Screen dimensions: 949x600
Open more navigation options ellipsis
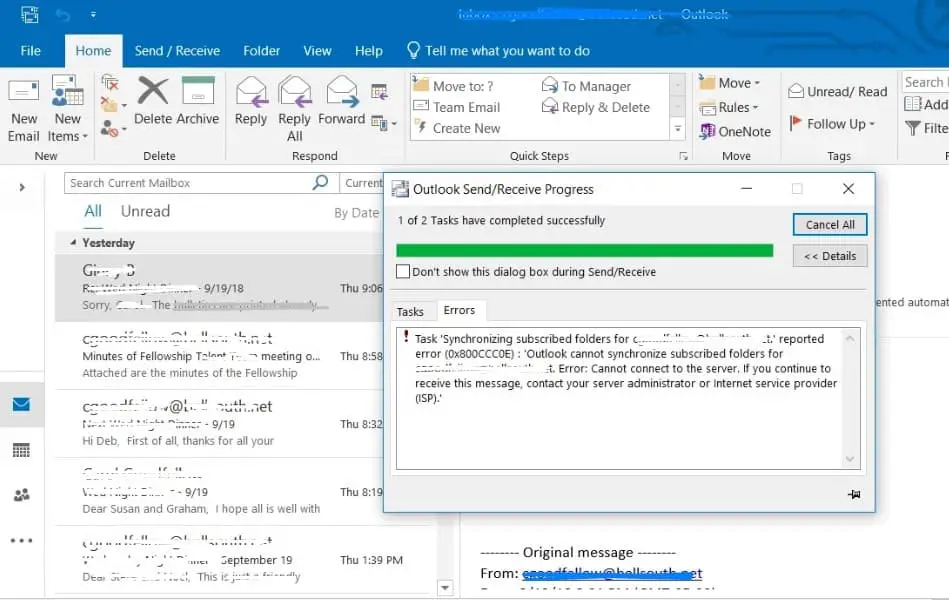pos(21,541)
